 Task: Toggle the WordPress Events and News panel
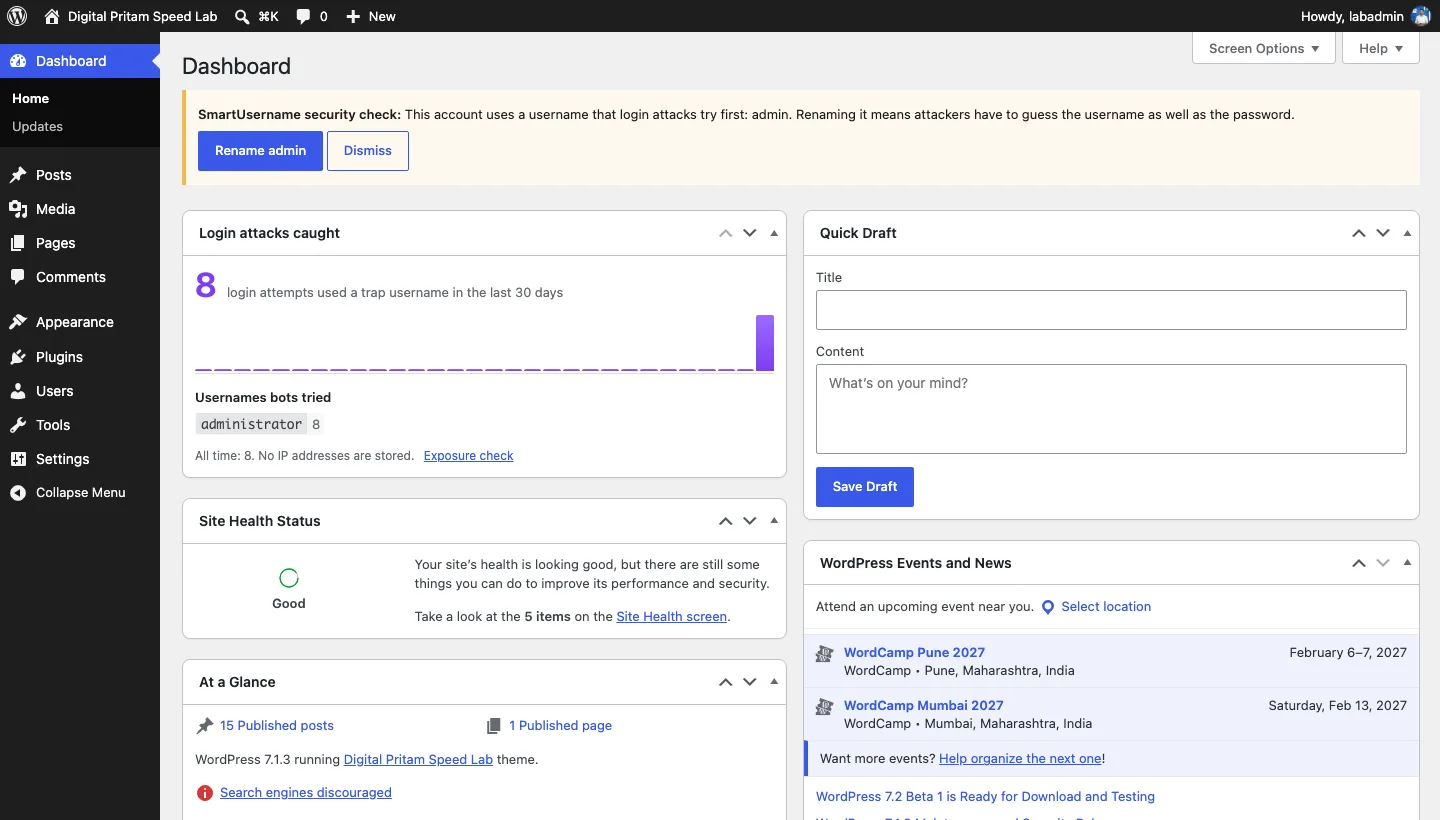tap(1407, 563)
